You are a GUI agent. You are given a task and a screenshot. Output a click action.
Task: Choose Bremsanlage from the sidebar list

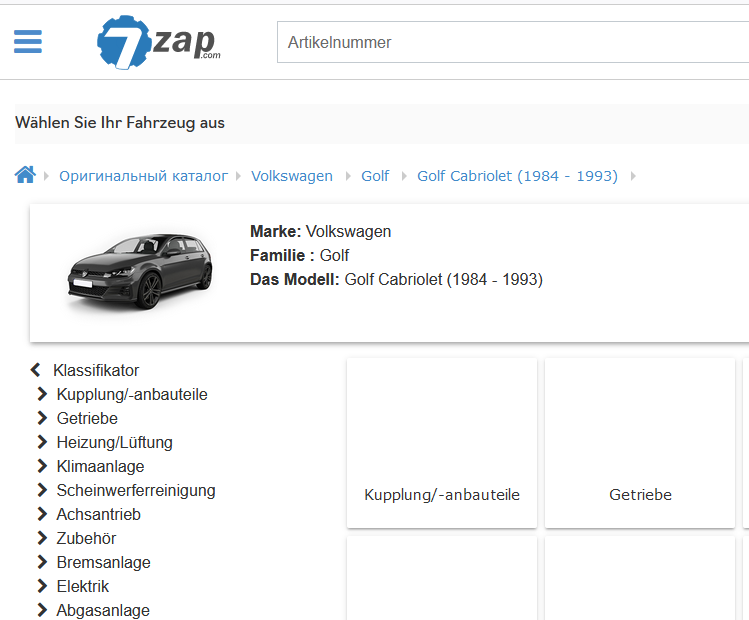point(103,562)
